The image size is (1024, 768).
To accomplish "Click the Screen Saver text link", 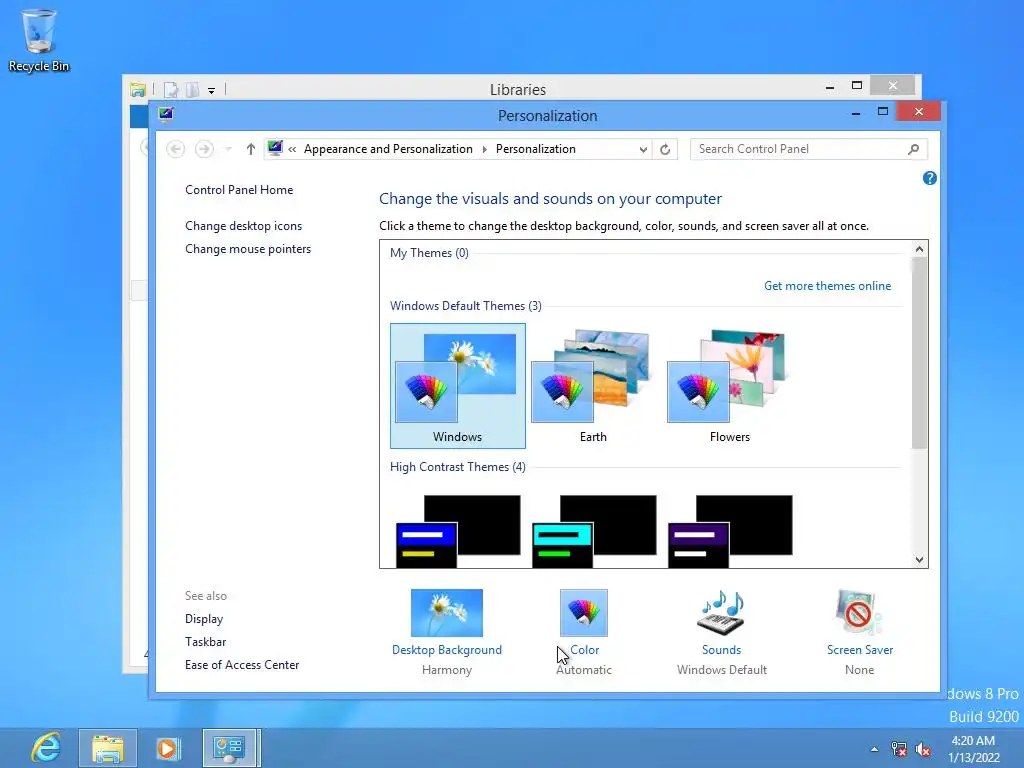I will pyautogui.click(x=859, y=650).
